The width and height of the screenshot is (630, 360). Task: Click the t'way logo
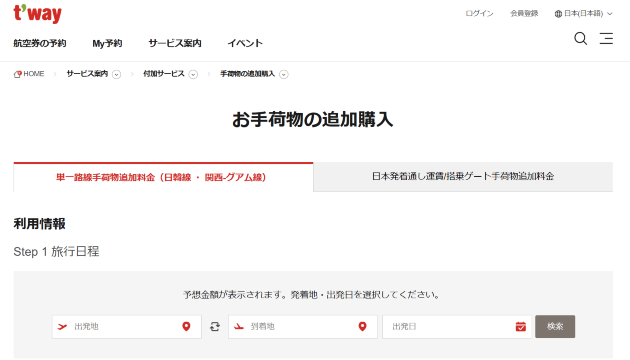click(x=37, y=14)
